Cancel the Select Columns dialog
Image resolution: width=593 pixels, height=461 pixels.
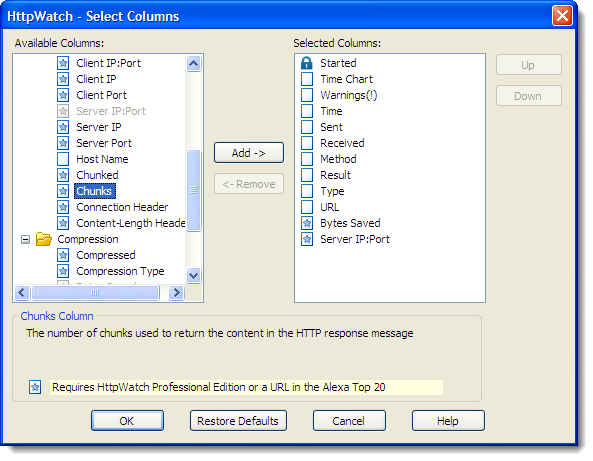349,421
